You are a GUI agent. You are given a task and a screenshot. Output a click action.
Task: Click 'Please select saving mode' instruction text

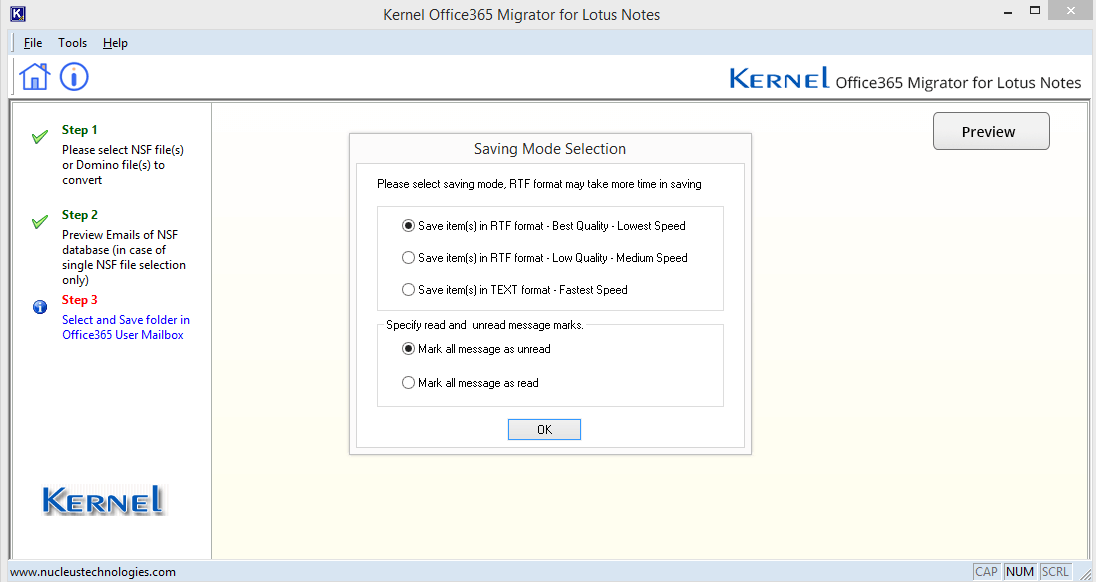[x=539, y=184]
